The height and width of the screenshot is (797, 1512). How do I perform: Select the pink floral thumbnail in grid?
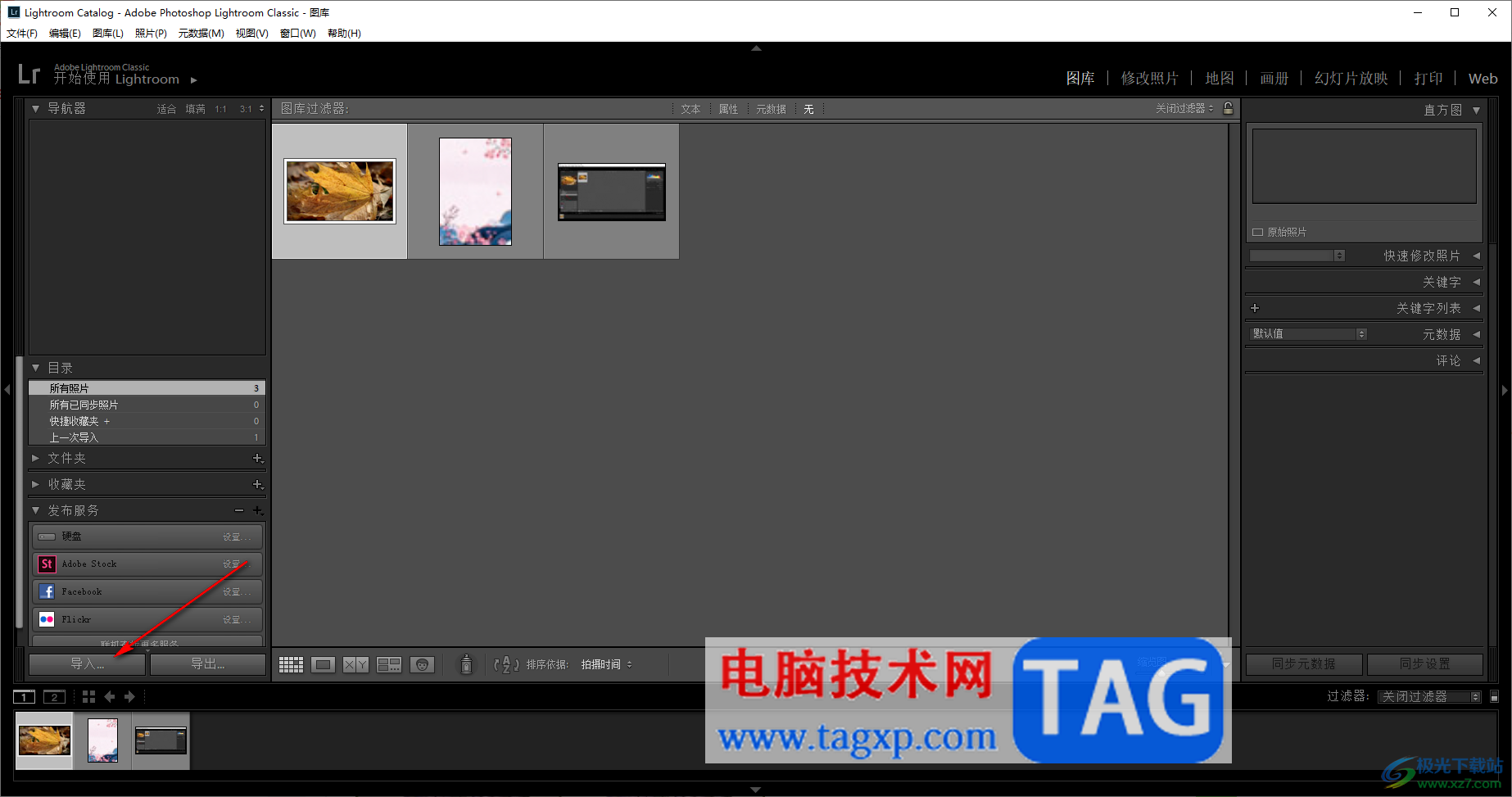pos(475,192)
